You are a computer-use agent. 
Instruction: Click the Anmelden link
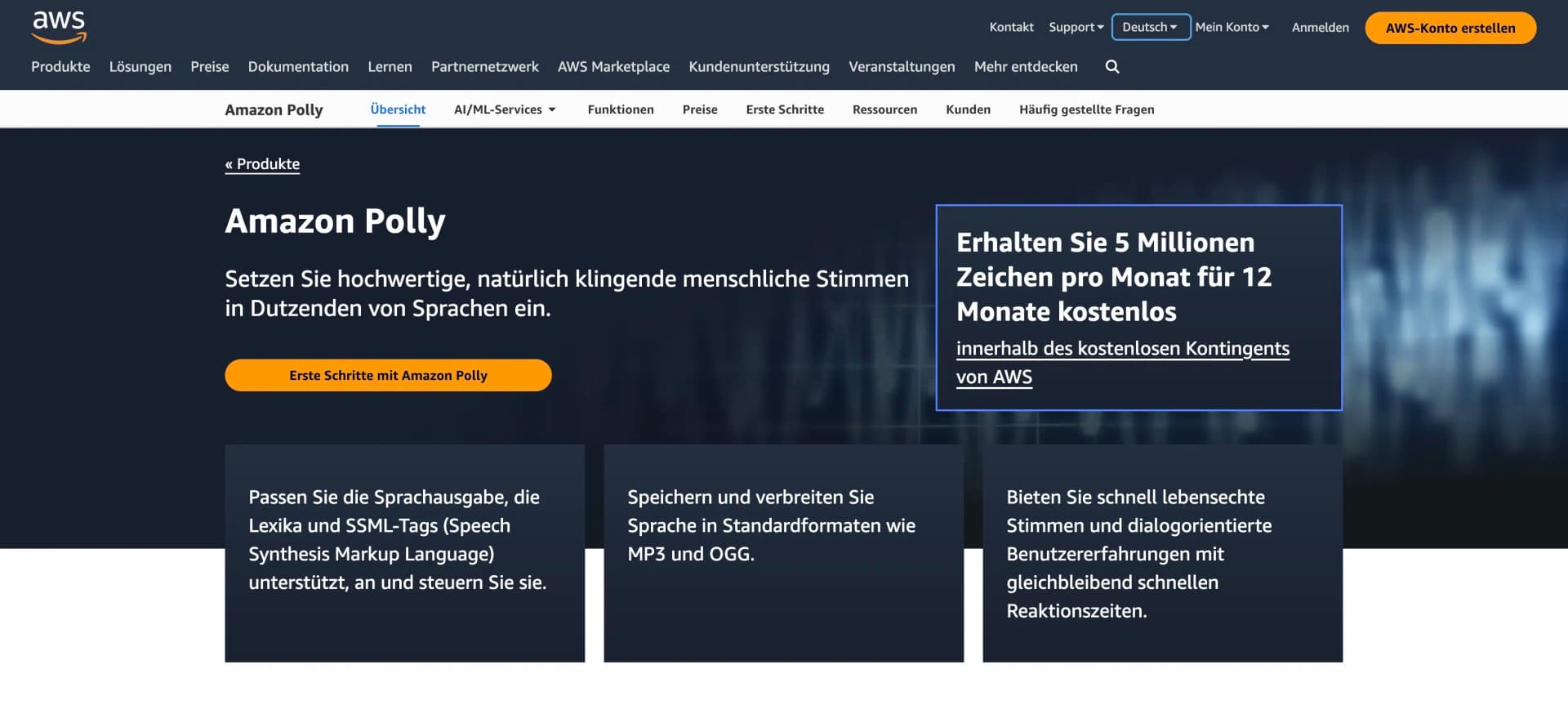click(1320, 28)
